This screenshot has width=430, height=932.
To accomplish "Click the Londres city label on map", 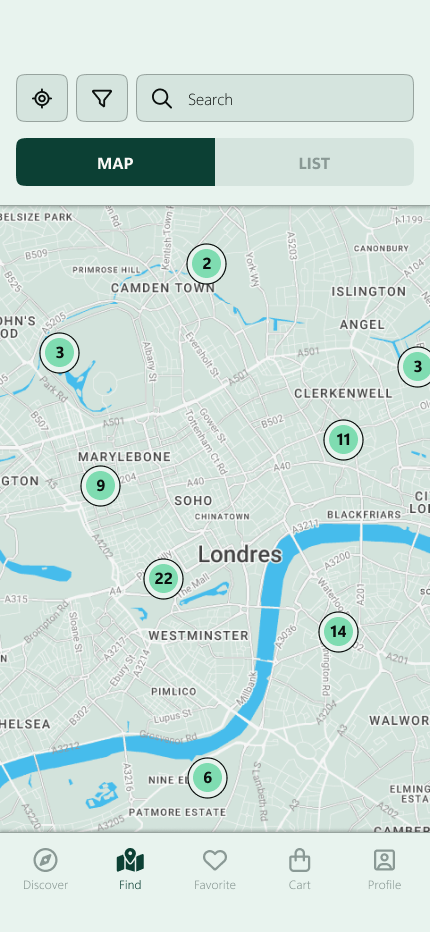I will click(x=240, y=555).
